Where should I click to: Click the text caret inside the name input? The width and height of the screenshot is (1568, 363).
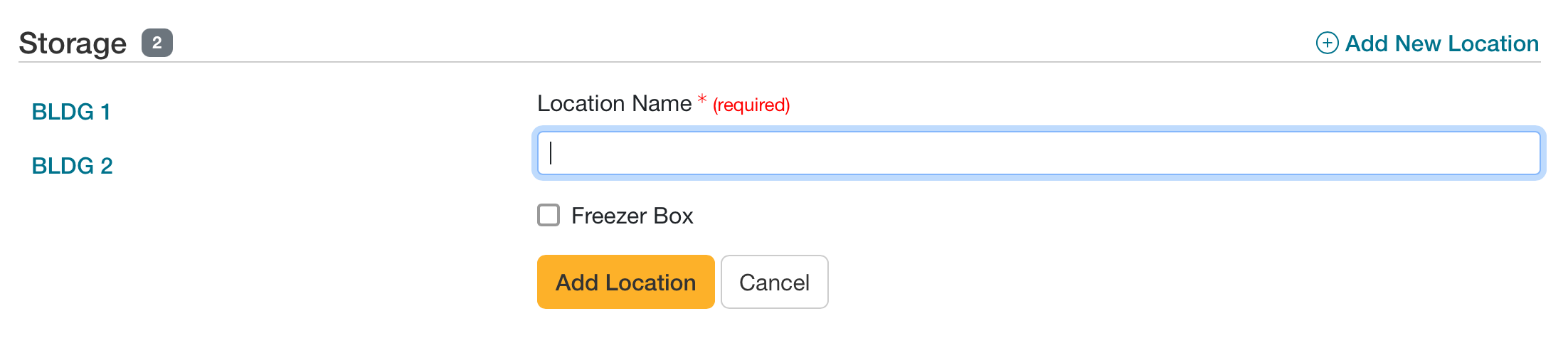tap(551, 153)
